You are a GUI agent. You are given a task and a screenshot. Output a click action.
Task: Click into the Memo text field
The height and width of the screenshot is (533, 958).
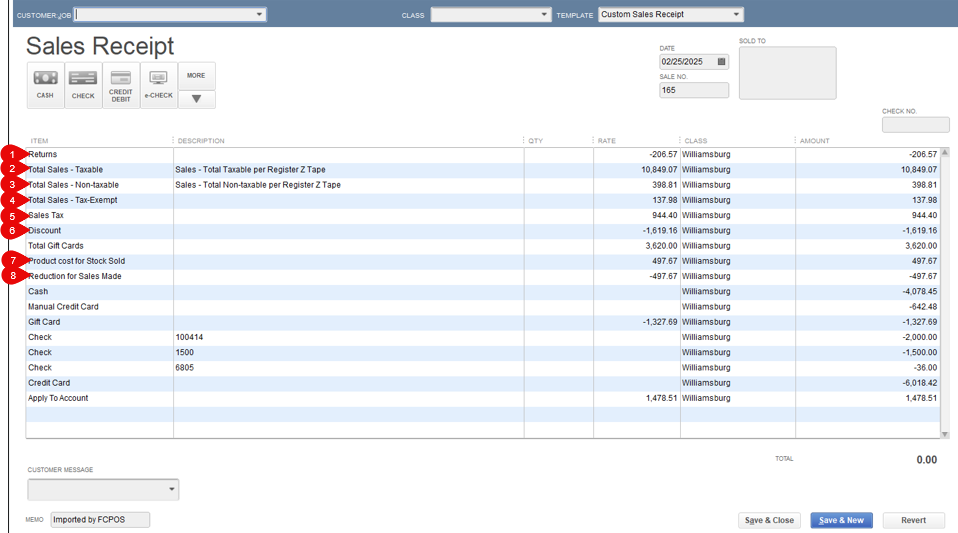coord(100,519)
